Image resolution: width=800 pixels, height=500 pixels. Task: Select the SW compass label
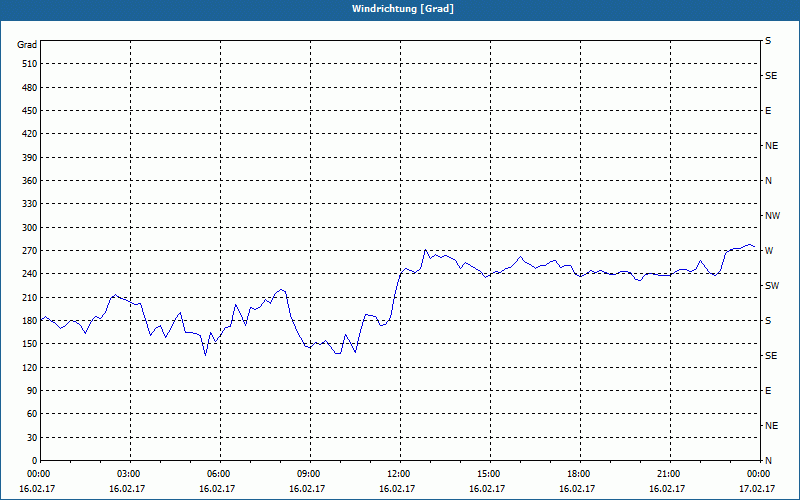tap(772, 286)
